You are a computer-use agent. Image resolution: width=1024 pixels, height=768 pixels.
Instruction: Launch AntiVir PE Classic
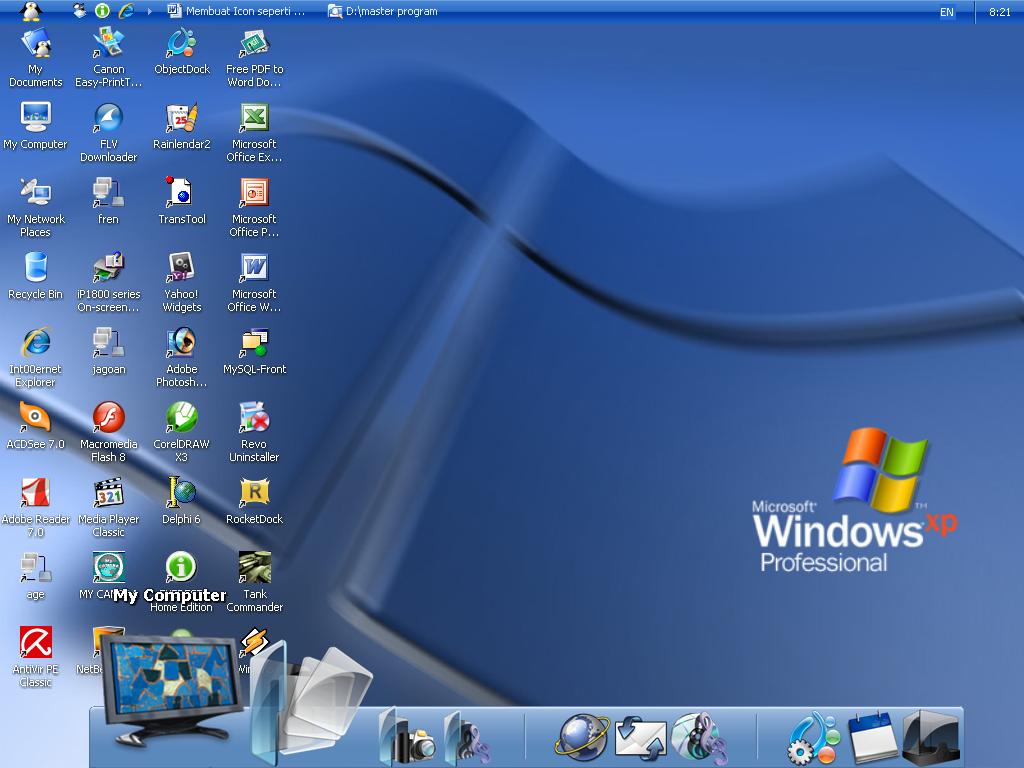click(x=35, y=658)
